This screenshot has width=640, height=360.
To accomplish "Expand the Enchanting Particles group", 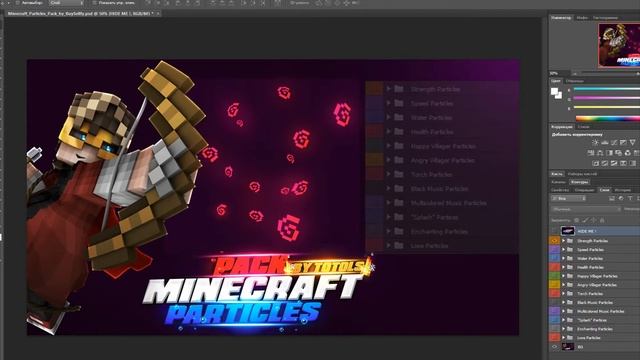I will tap(564, 329).
